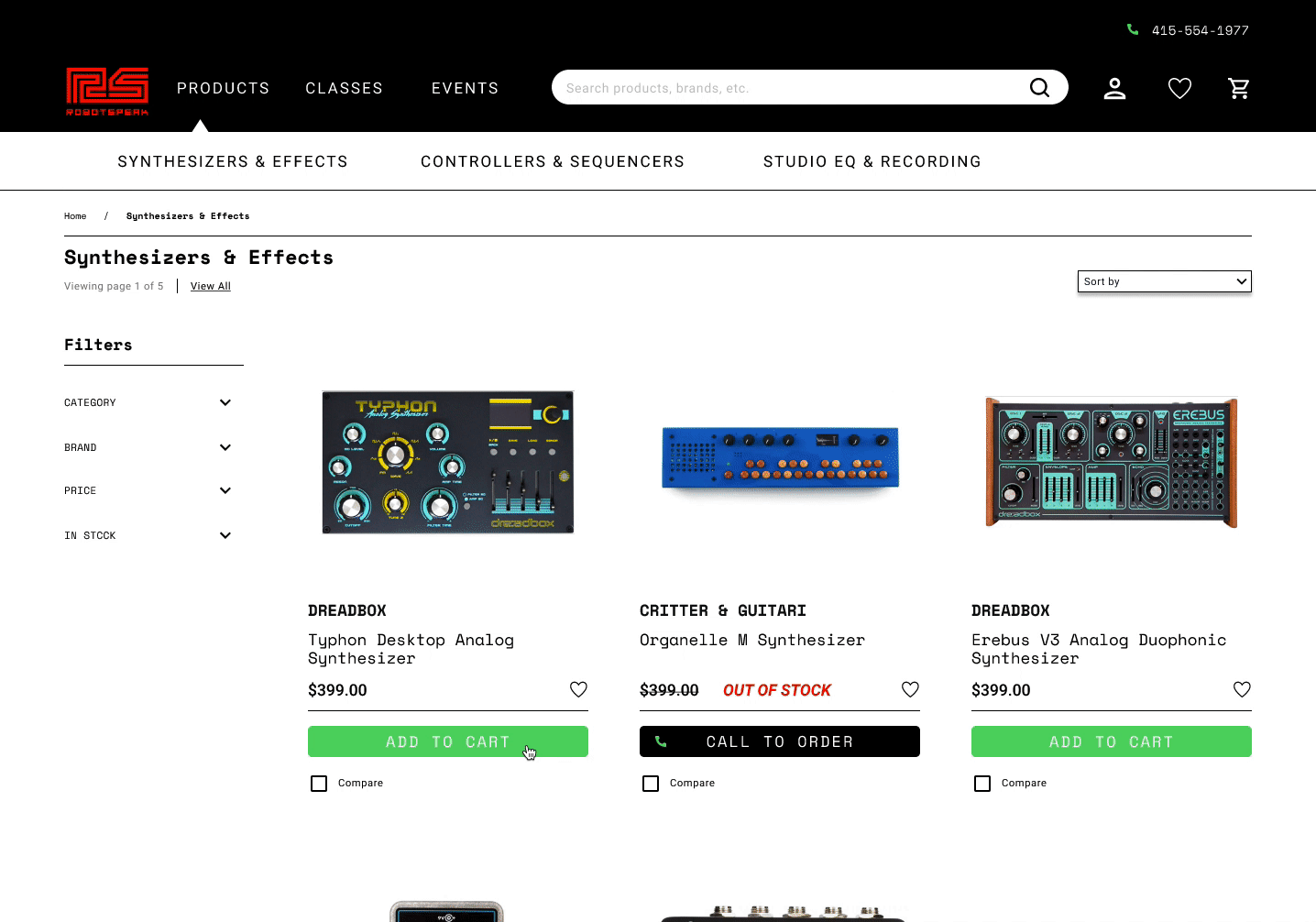Open the Products menu

[x=224, y=88]
